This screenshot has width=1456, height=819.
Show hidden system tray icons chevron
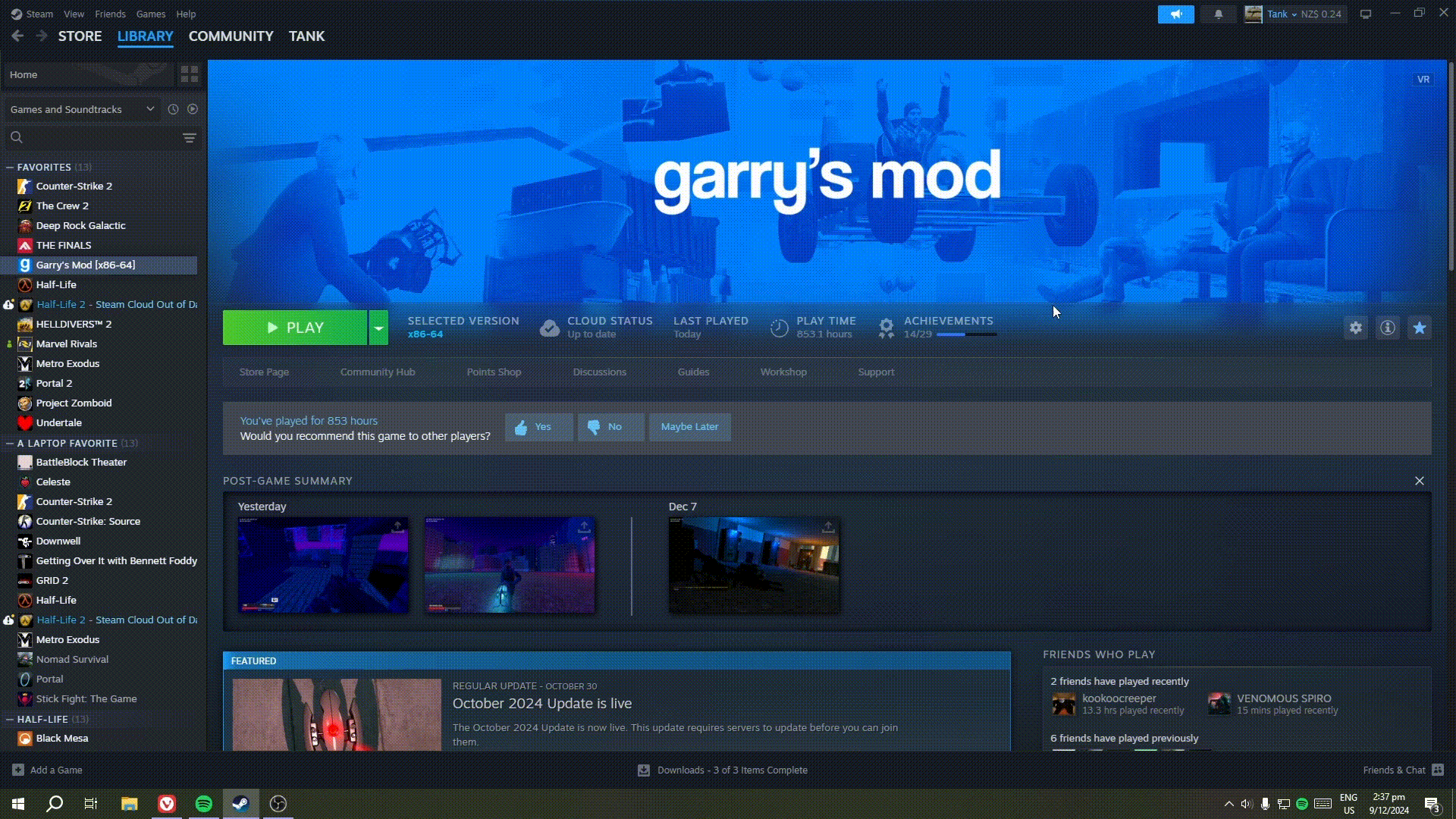1228,804
